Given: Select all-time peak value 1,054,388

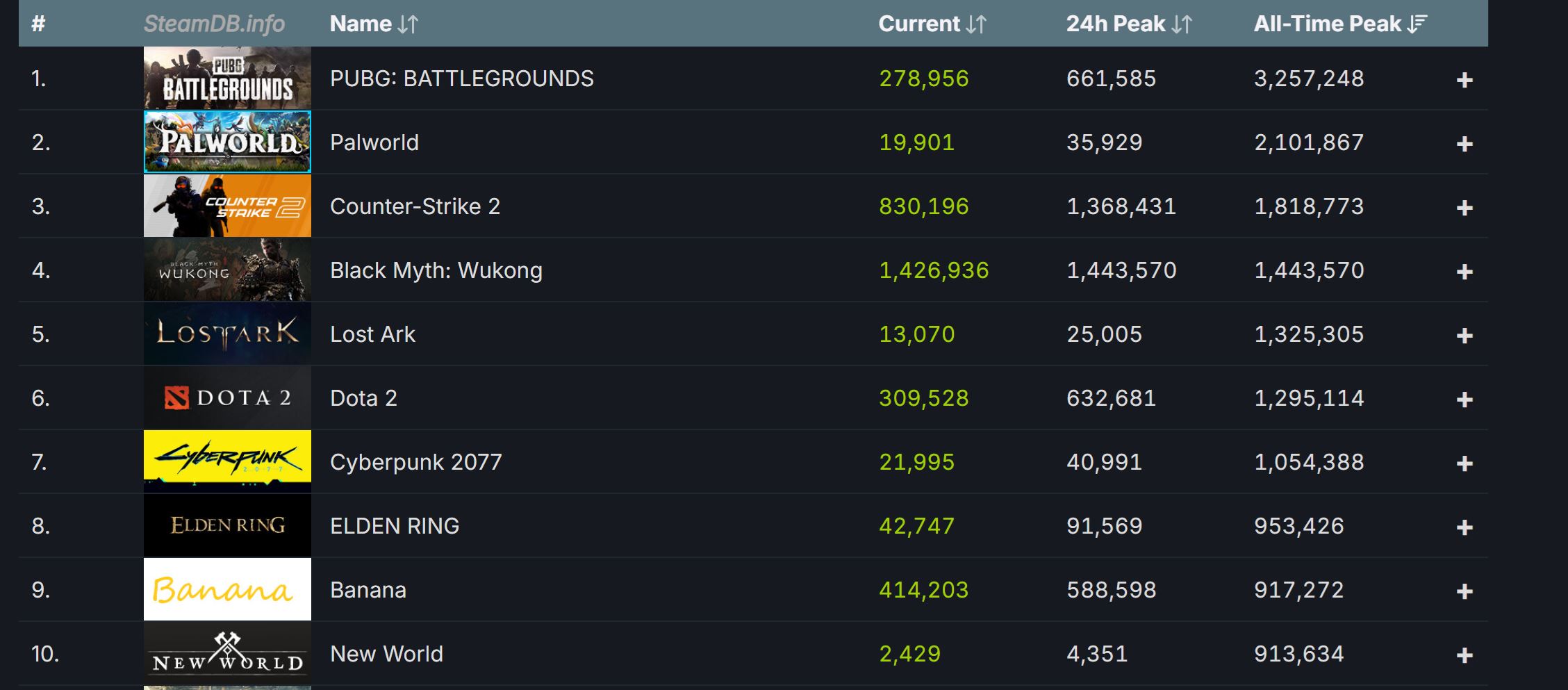Looking at the screenshot, I should pyautogui.click(x=1309, y=462).
